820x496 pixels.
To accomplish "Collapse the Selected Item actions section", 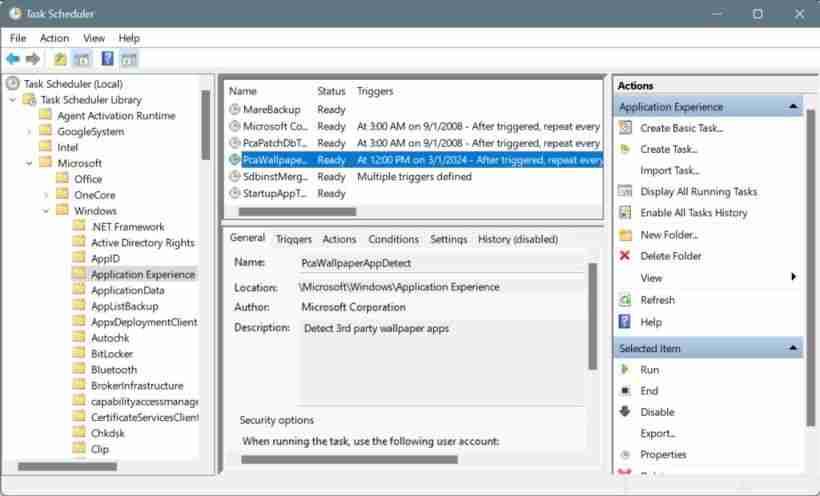I will 793,348.
